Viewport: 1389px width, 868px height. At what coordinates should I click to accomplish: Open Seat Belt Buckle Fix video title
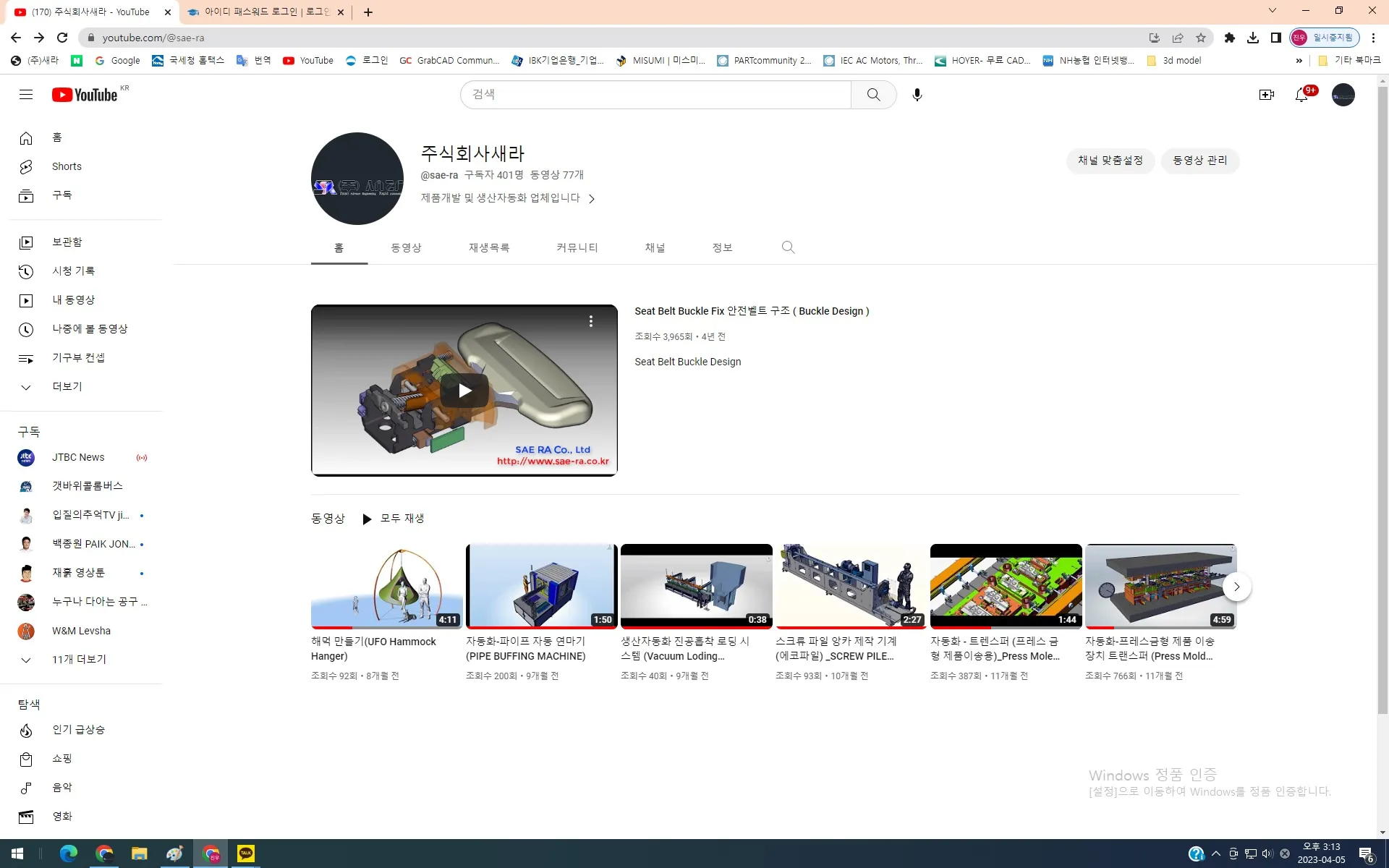pos(752,311)
